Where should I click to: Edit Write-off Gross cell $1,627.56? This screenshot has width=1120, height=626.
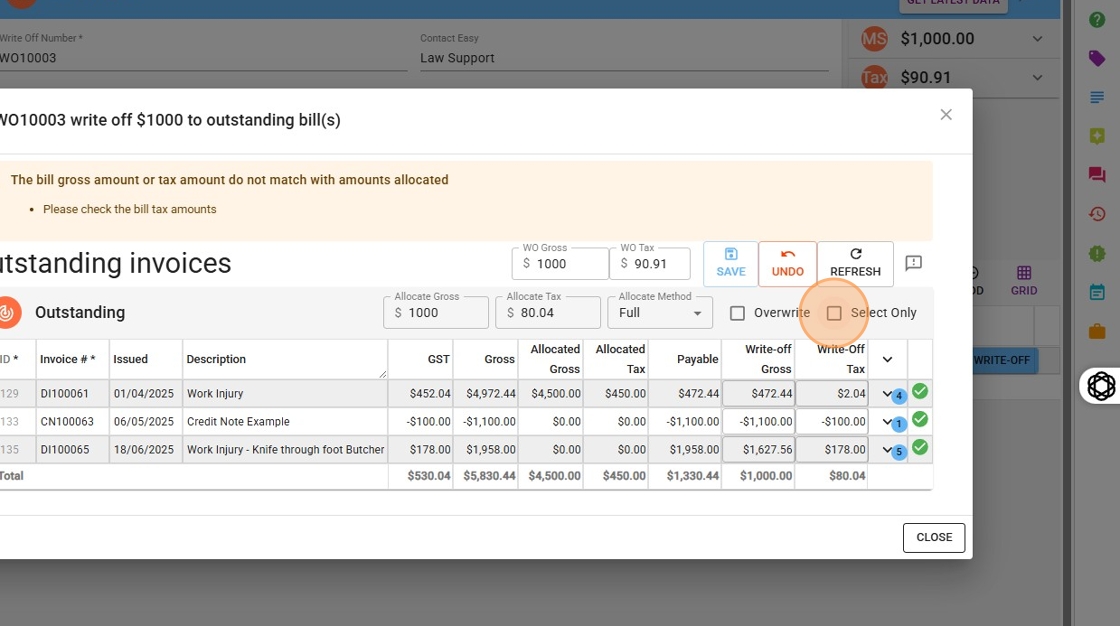(x=759, y=449)
